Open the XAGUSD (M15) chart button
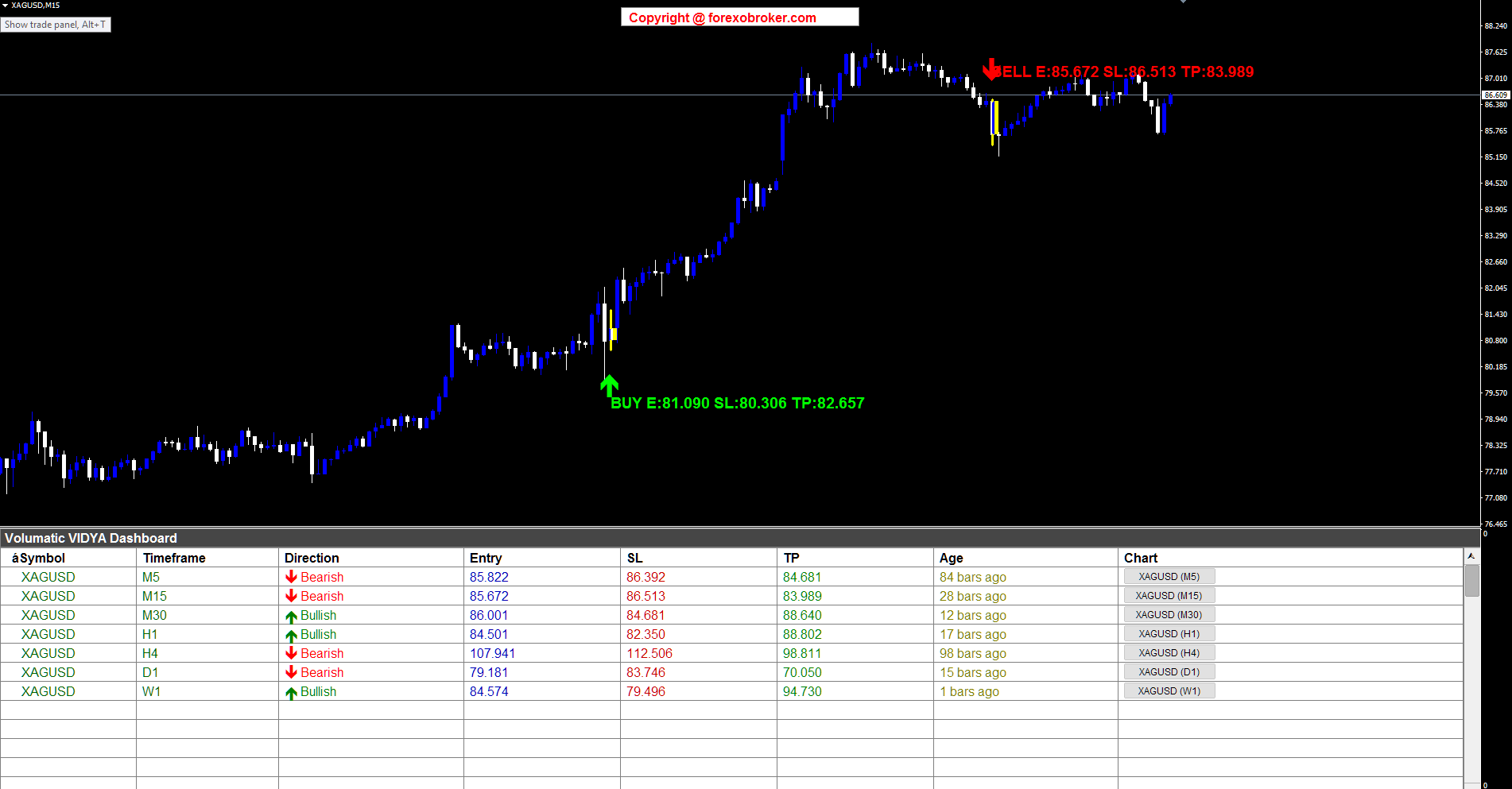This screenshot has height=789, width=1512. tap(1169, 596)
